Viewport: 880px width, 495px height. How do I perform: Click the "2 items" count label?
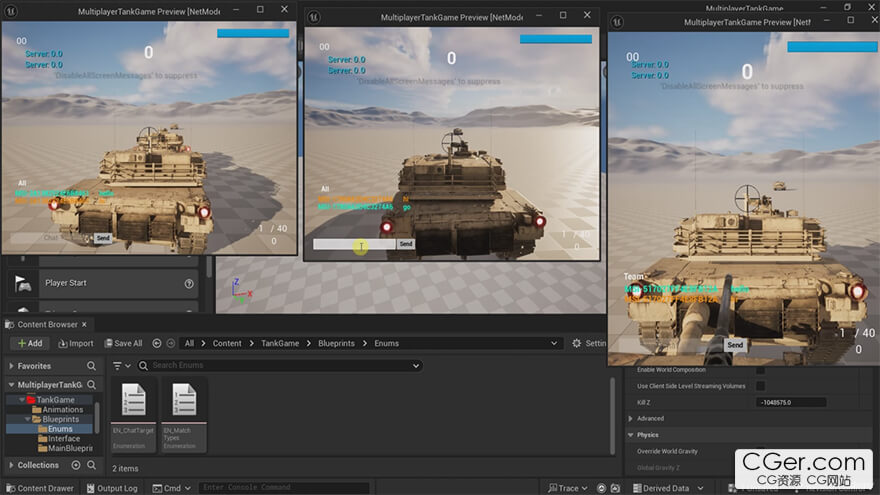(125, 468)
